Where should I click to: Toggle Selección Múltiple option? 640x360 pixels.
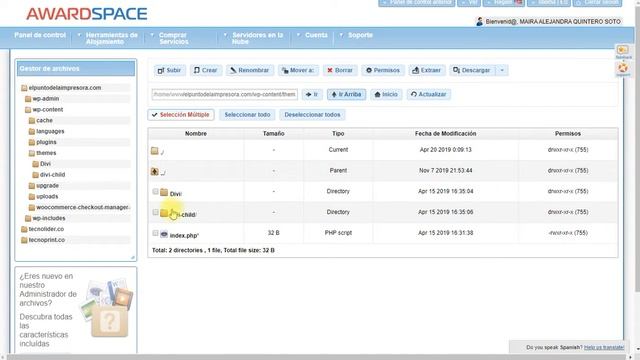coord(181,115)
